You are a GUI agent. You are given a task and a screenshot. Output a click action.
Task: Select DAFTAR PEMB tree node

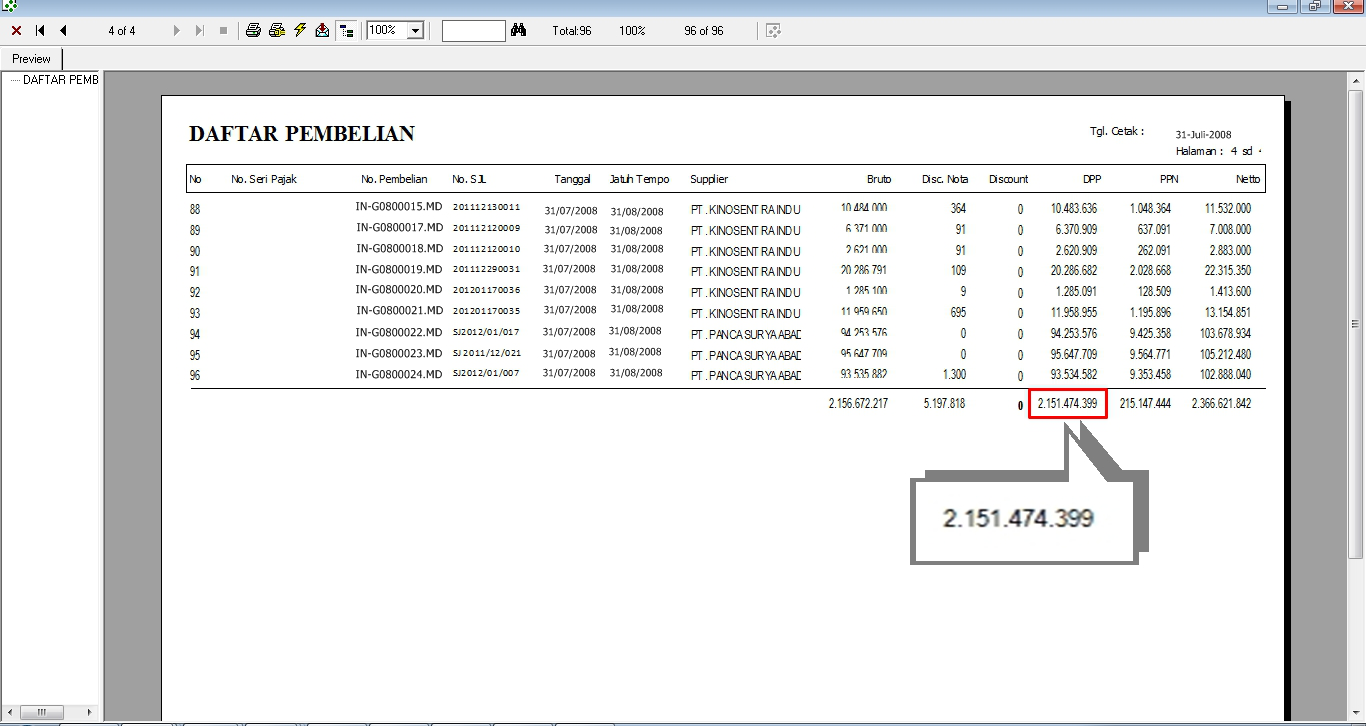point(60,80)
